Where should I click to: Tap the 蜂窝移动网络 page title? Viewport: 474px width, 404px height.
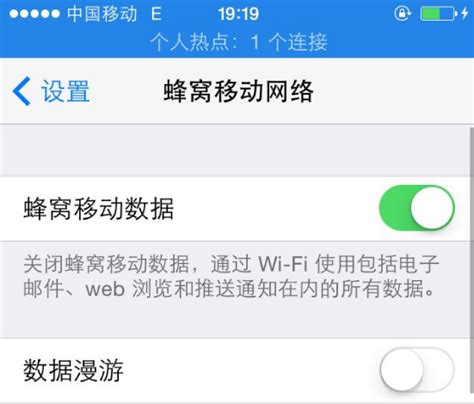pos(239,91)
